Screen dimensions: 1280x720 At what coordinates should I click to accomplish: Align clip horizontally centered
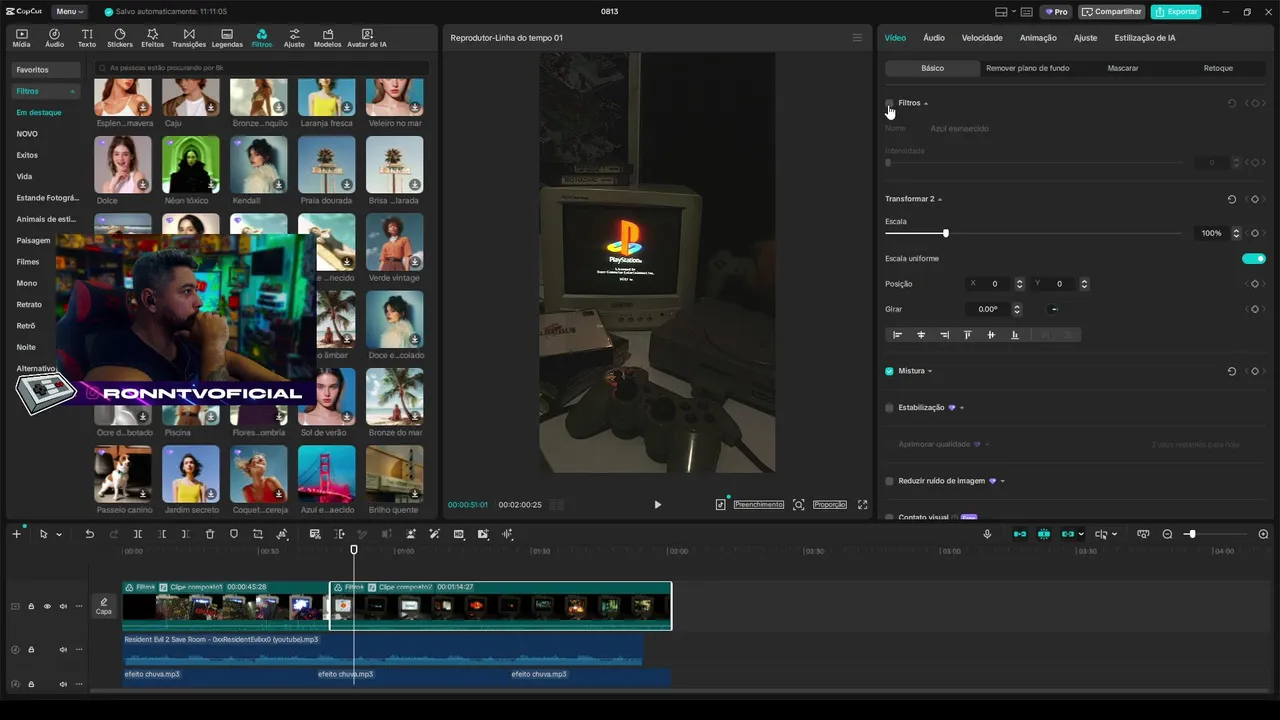[921, 335]
